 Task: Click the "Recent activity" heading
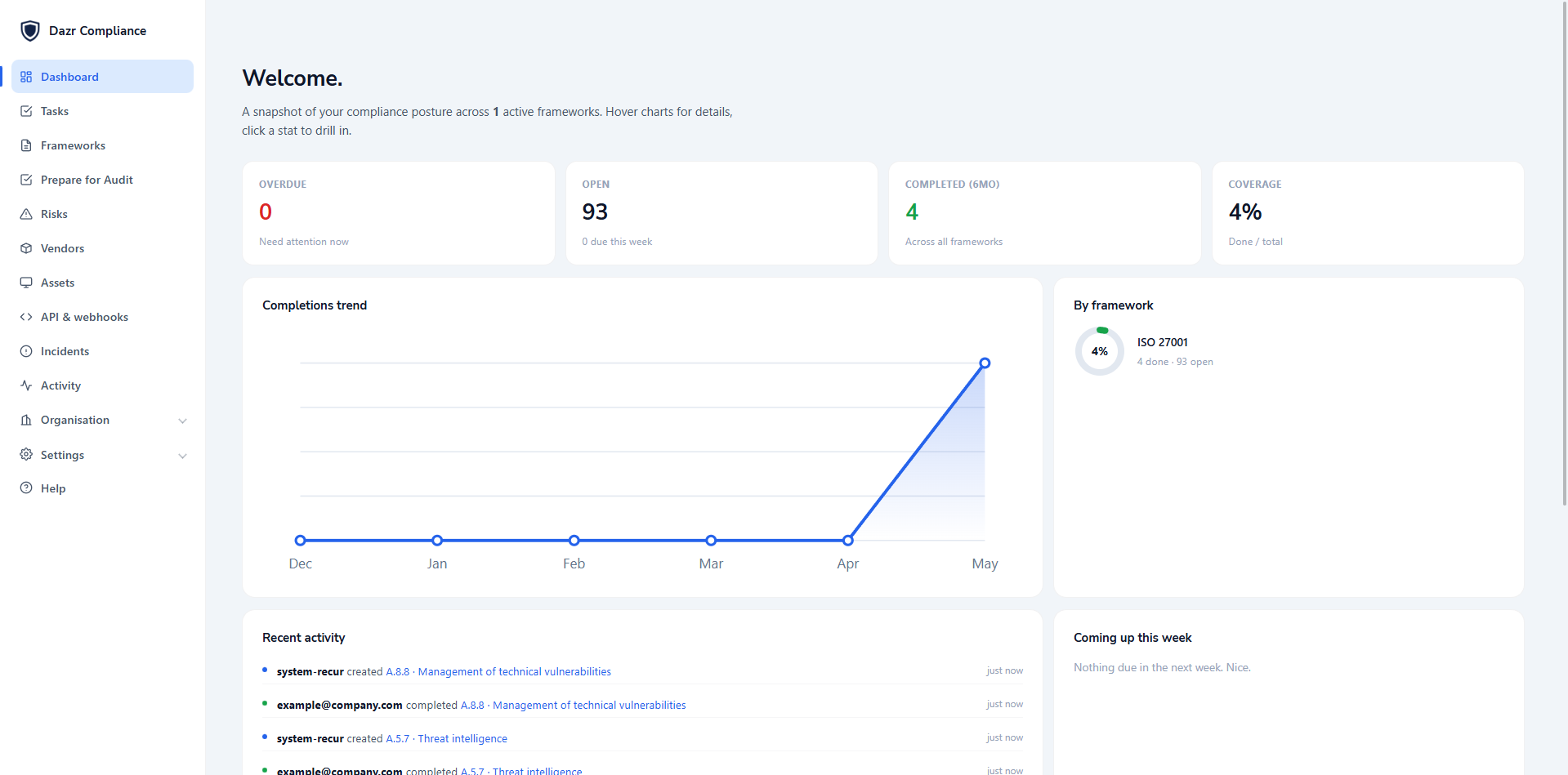[303, 638]
